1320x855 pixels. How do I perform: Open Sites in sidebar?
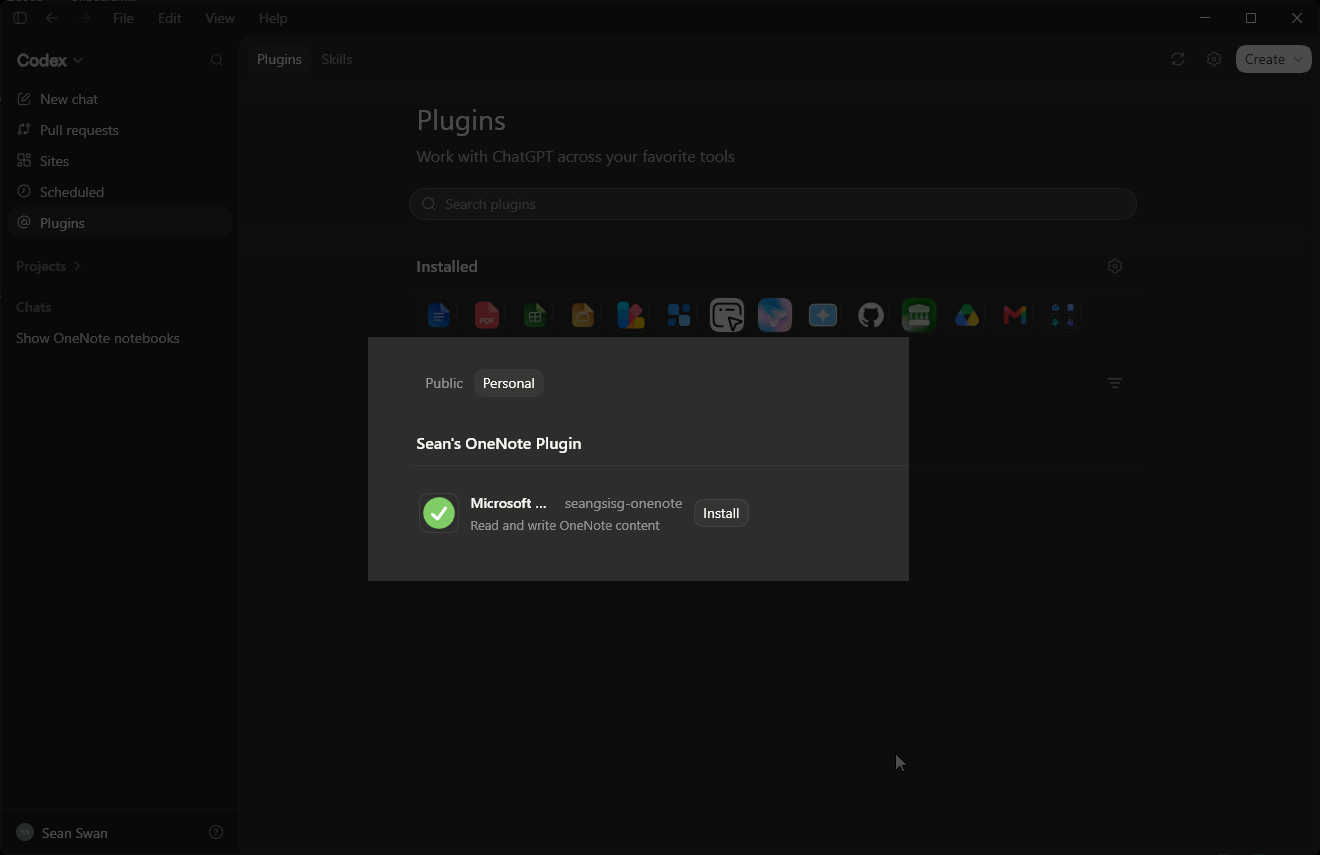pos(120,161)
